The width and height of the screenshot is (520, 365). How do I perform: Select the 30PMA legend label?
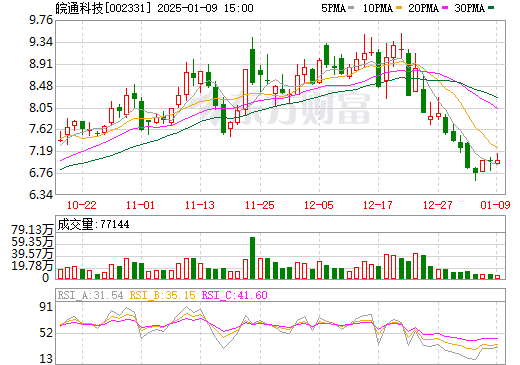469,8
